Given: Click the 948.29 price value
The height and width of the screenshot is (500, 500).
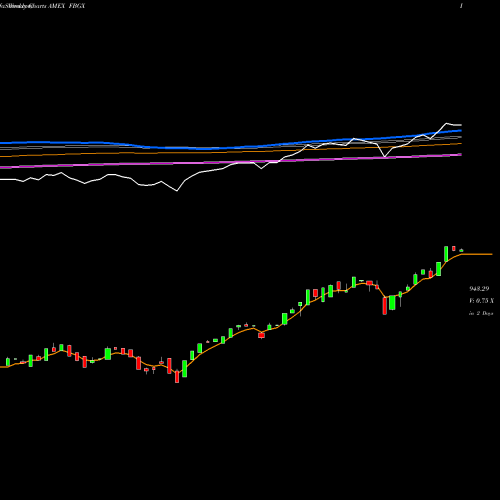Looking at the screenshot, I should 479,289.
